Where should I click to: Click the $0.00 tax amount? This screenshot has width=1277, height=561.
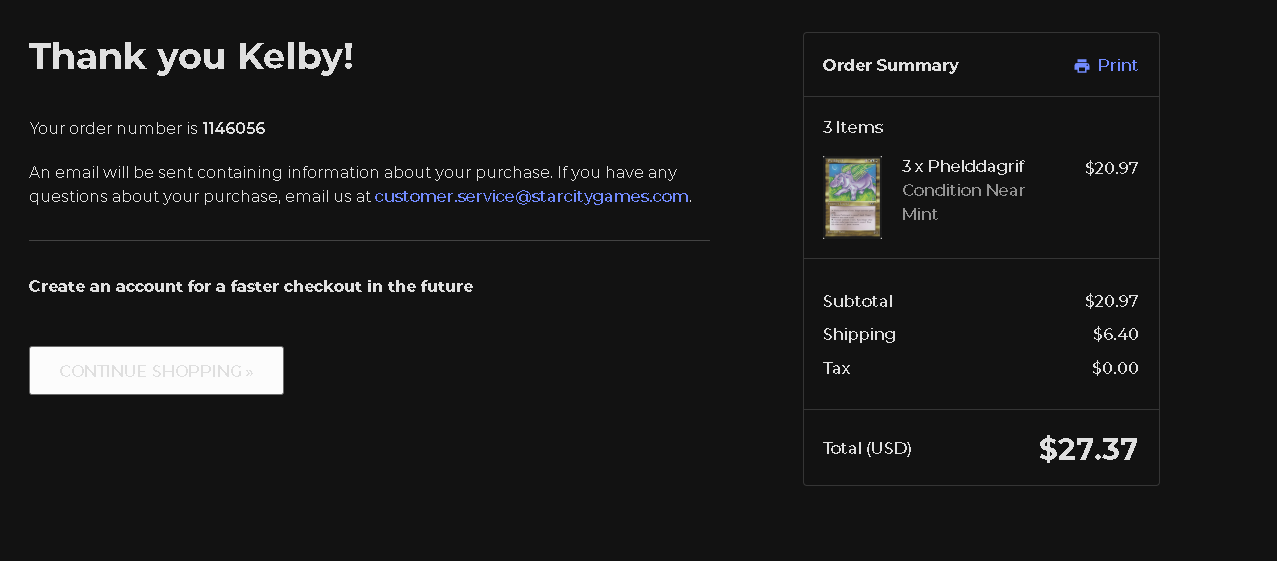(x=1115, y=368)
